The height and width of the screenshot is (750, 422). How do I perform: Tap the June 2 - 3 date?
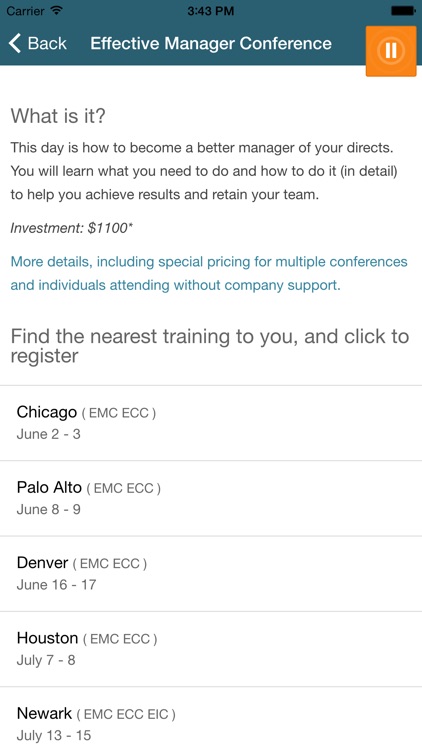[48, 434]
